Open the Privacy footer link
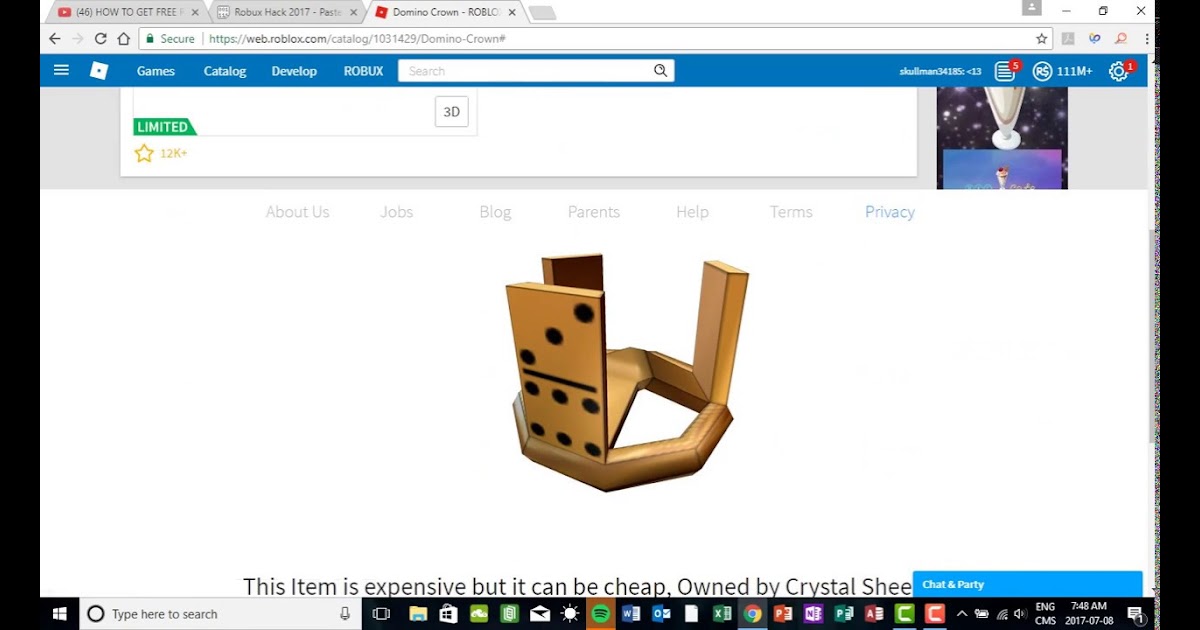 pos(890,212)
